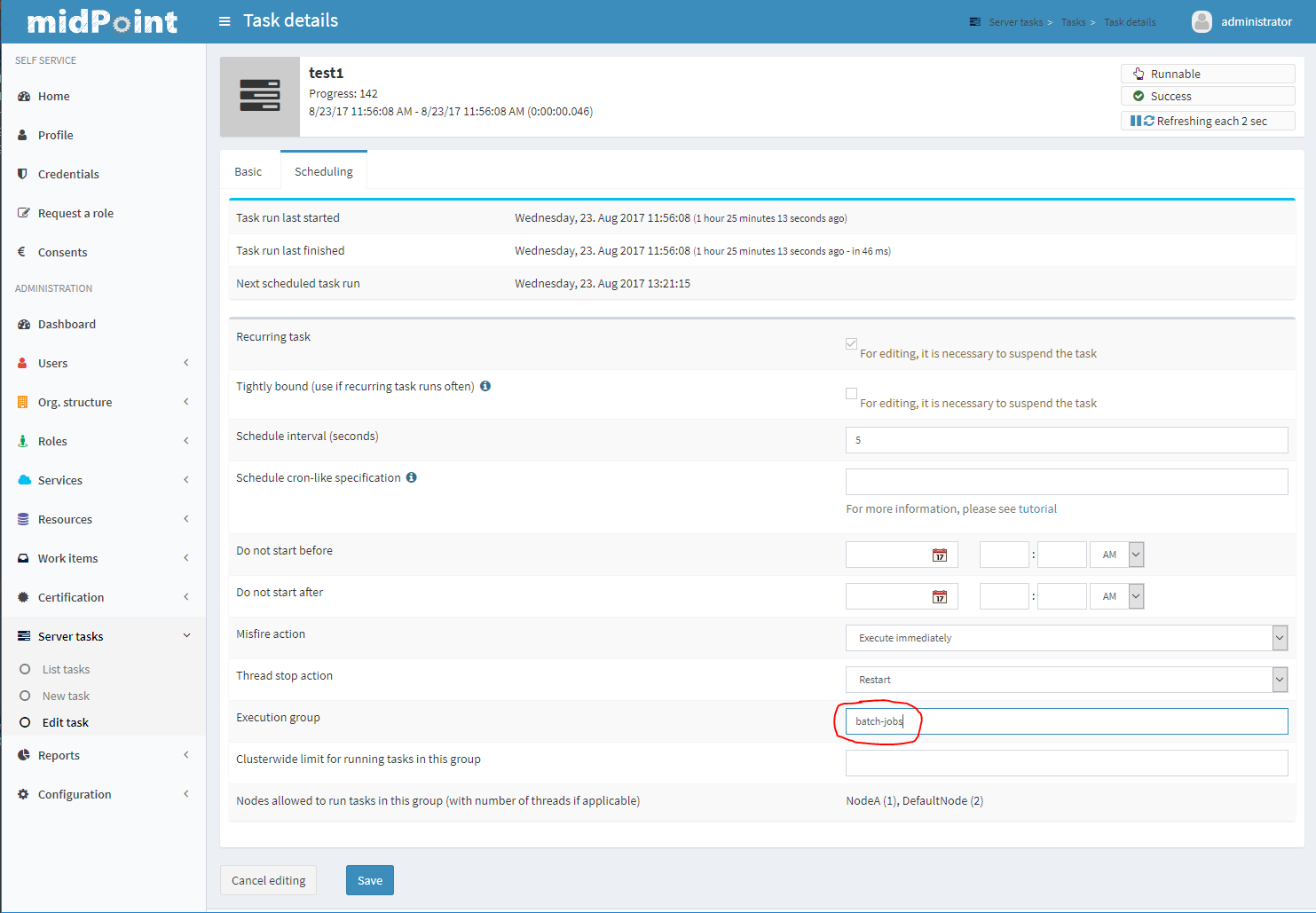Click info icon beside Tightly bound option

pos(485,386)
